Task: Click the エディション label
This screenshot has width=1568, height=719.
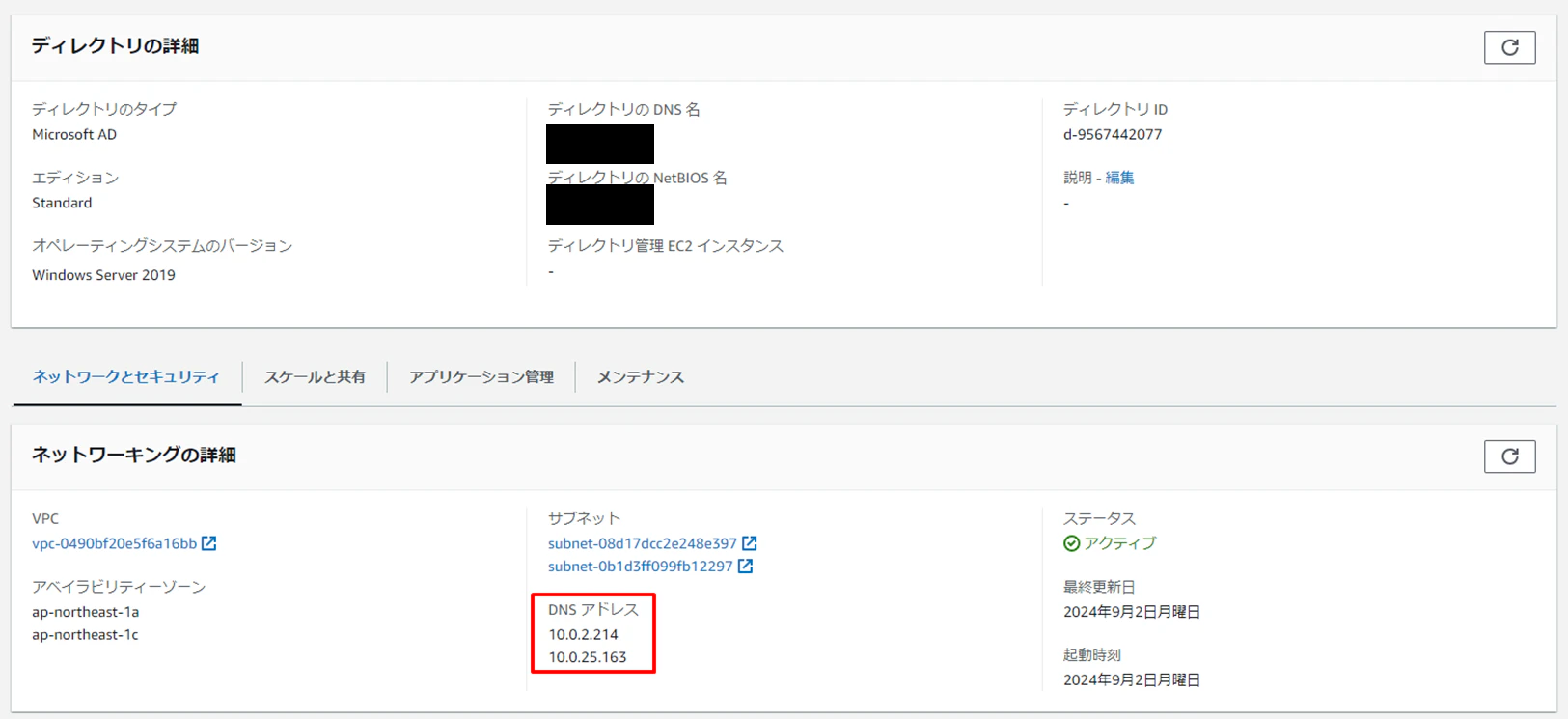Action: 75,178
